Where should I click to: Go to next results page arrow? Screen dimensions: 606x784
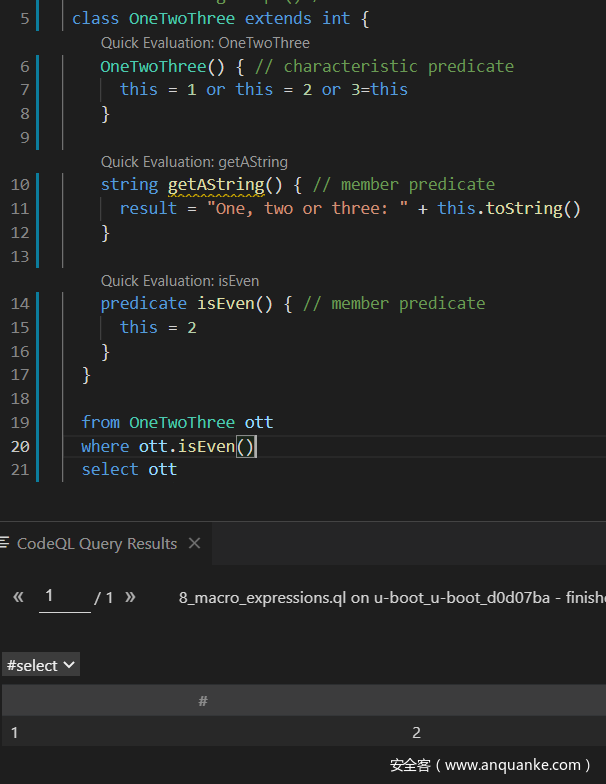[130, 597]
